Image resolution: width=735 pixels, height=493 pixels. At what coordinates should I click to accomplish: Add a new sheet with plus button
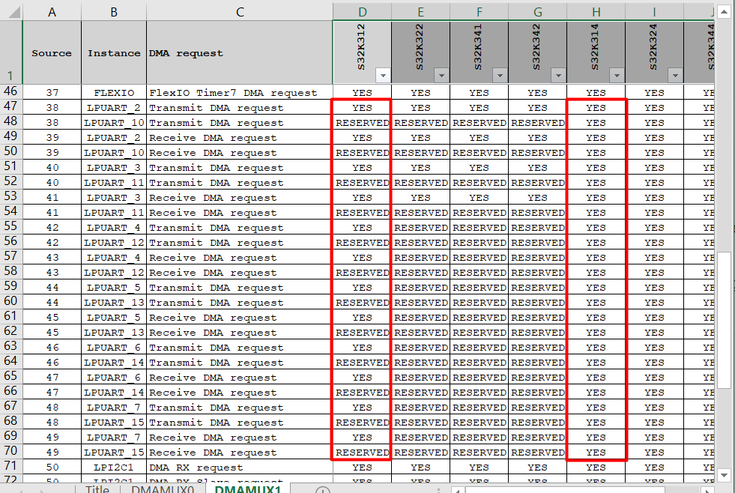[x=322, y=490]
